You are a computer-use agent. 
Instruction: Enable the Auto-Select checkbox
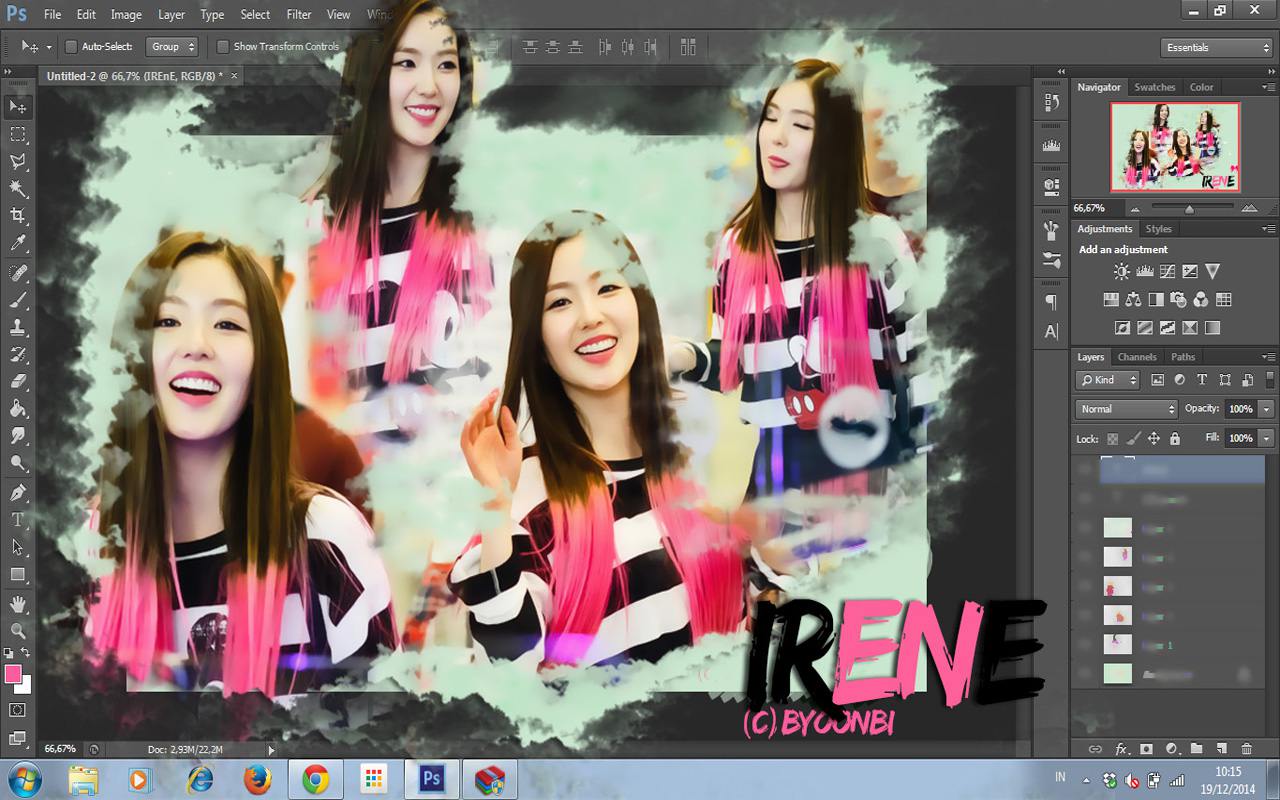point(71,46)
